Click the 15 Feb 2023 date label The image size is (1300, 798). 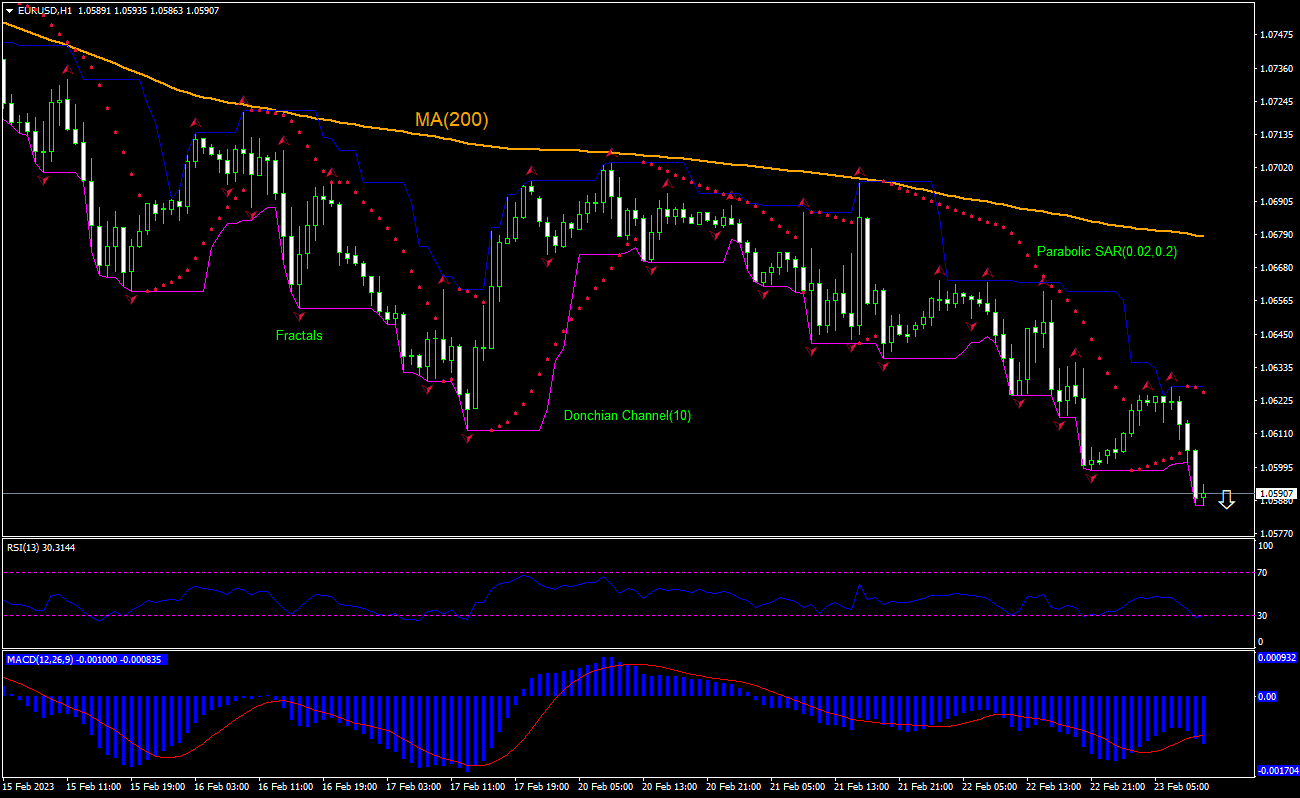click(x=30, y=787)
